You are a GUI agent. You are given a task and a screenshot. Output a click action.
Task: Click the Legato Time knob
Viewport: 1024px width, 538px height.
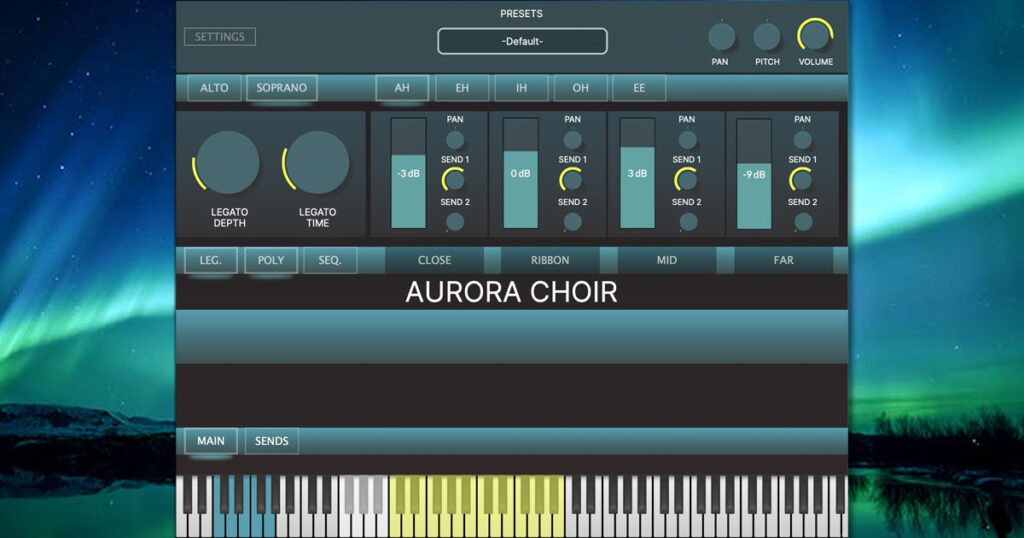317,163
